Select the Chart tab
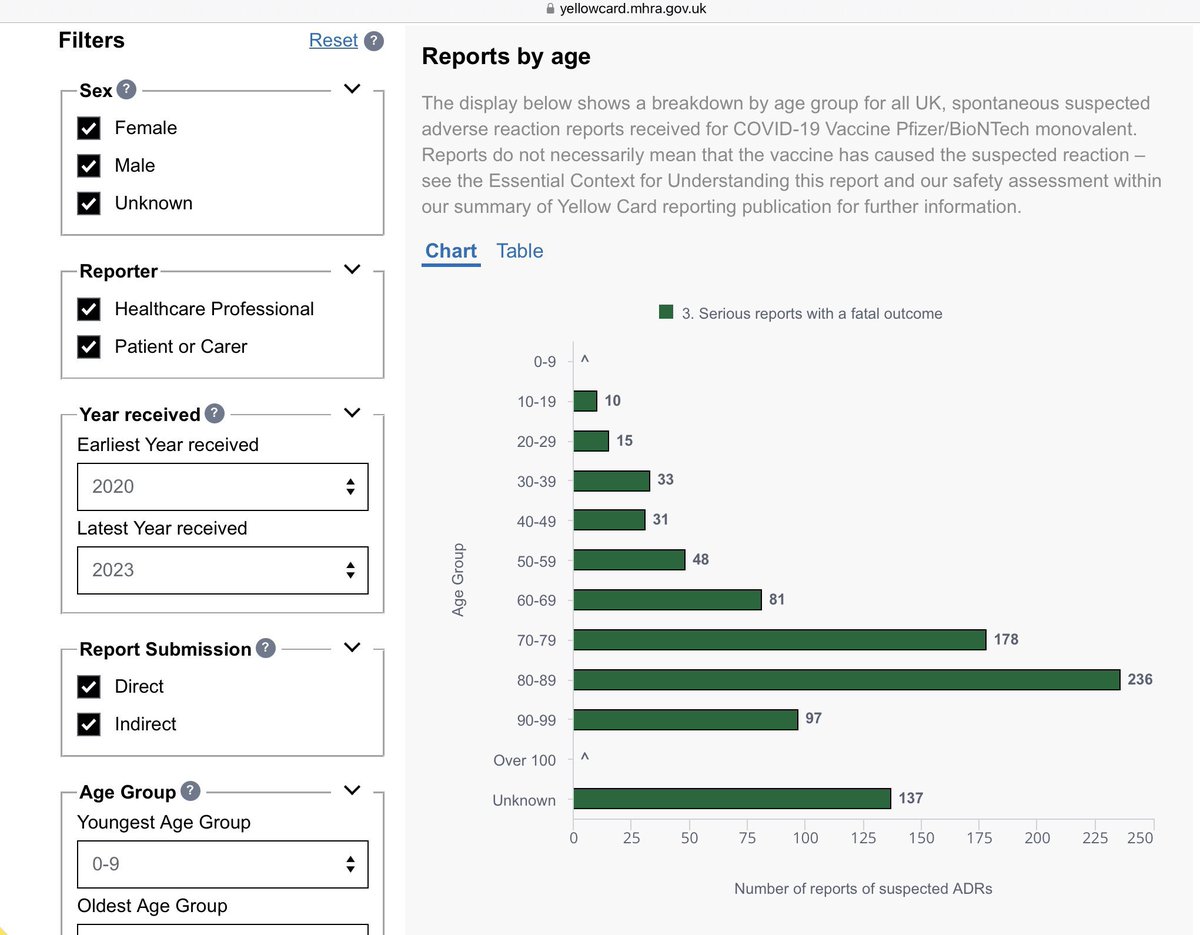The width and height of the screenshot is (1200, 935). [x=451, y=251]
